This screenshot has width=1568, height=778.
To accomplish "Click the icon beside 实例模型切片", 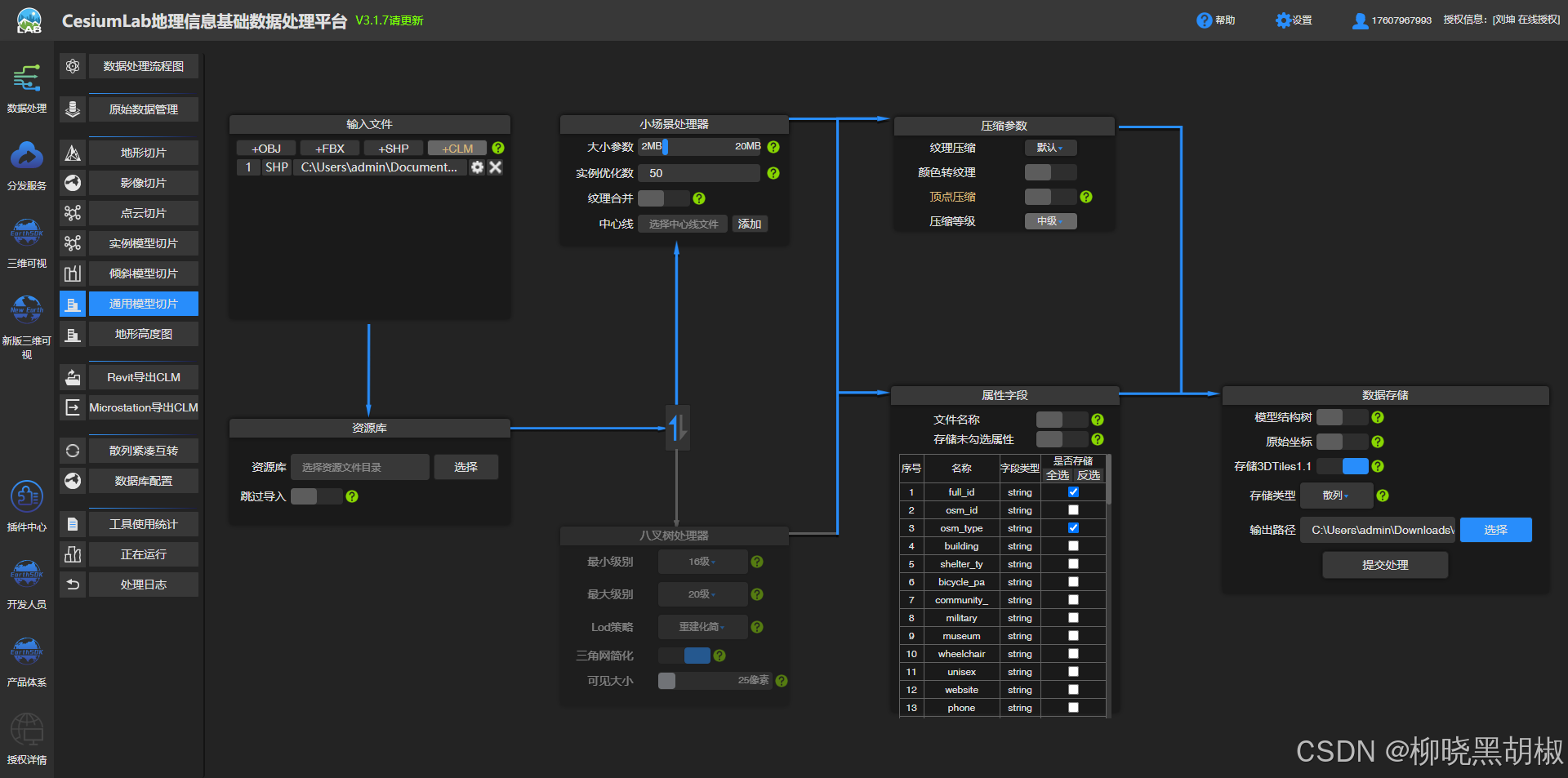I will tap(73, 243).
